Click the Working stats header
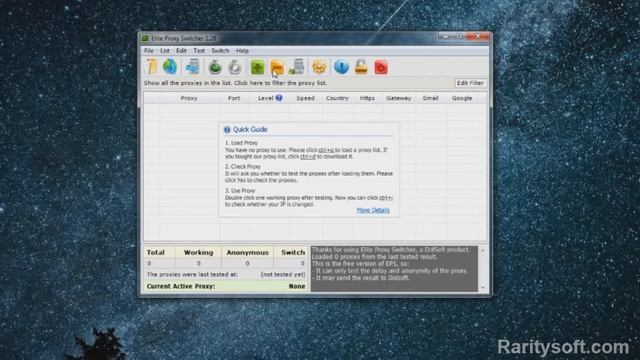 coord(198,253)
